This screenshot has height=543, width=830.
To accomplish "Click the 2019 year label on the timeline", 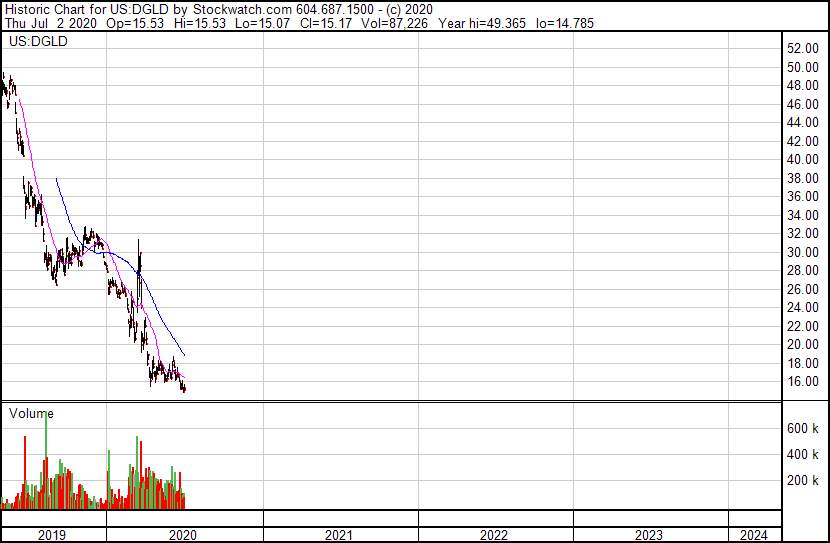I will click(x=52, y=535).
